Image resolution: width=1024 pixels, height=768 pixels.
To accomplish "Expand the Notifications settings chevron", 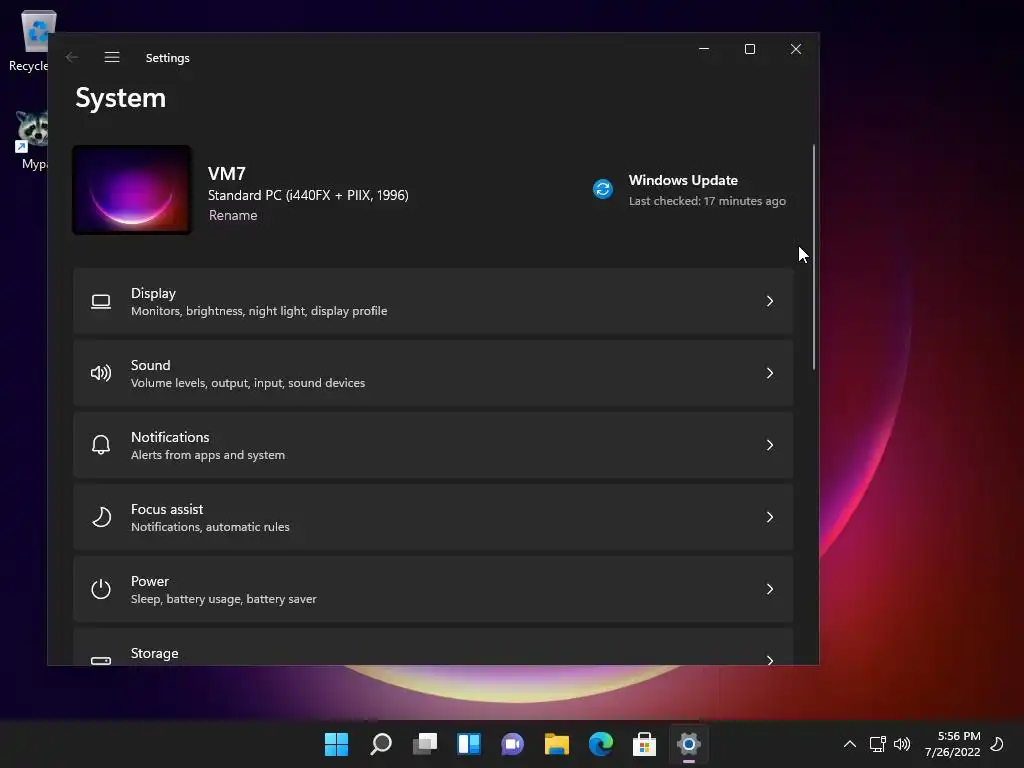I will 770,445.
